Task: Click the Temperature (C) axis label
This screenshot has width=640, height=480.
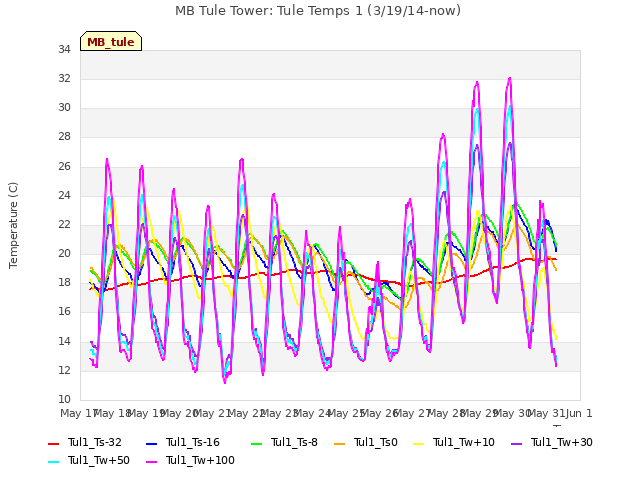Action: (x=13, y=225)
